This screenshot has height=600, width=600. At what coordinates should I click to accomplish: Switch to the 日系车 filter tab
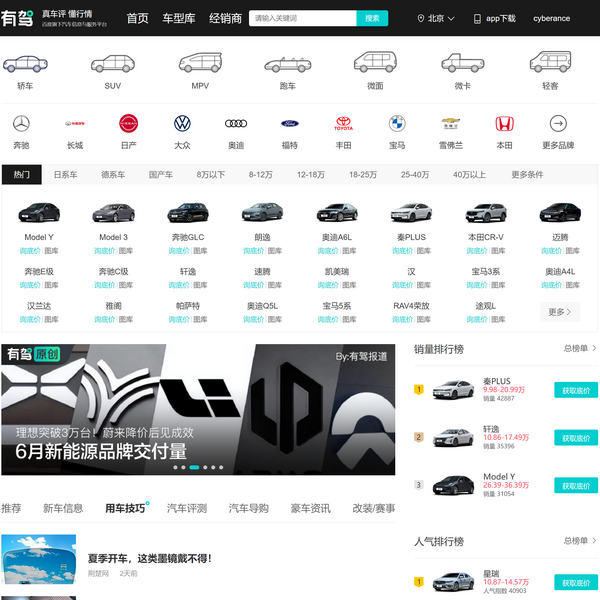[66, 174]
